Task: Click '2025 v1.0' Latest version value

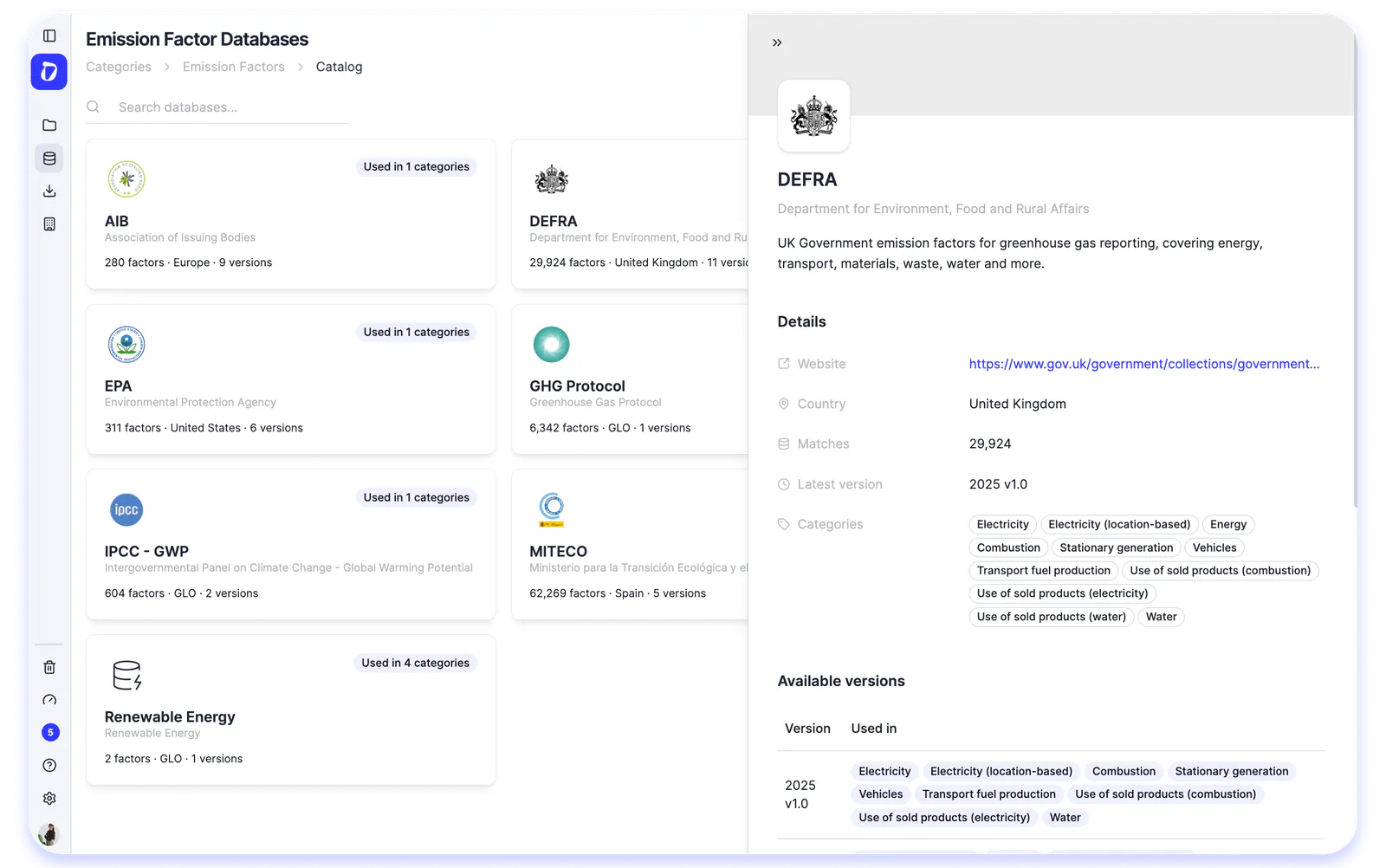Action: [998, 484]
